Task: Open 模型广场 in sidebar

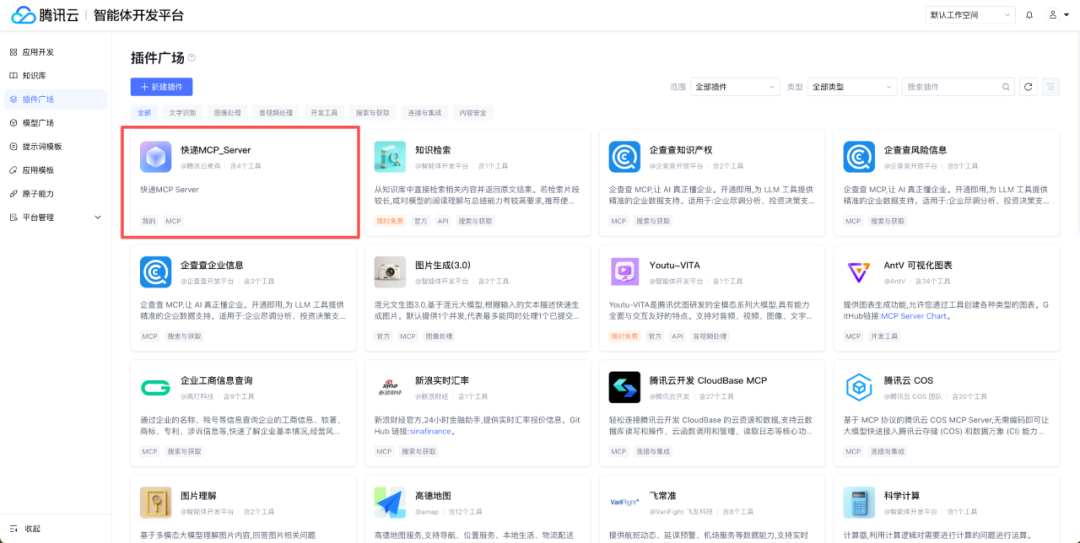Action: 56,123
